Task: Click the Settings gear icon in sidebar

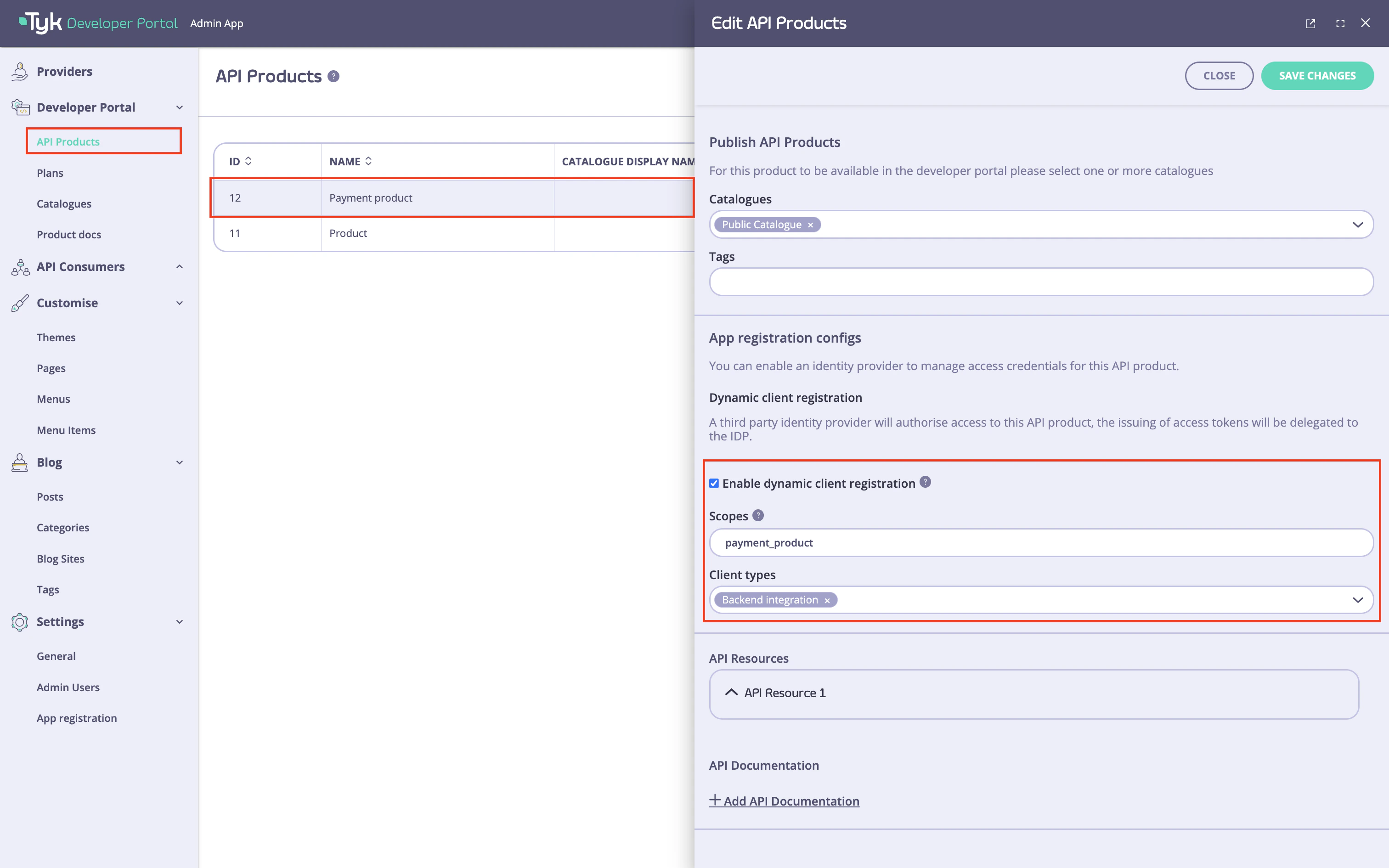Action: click(19, 622)
